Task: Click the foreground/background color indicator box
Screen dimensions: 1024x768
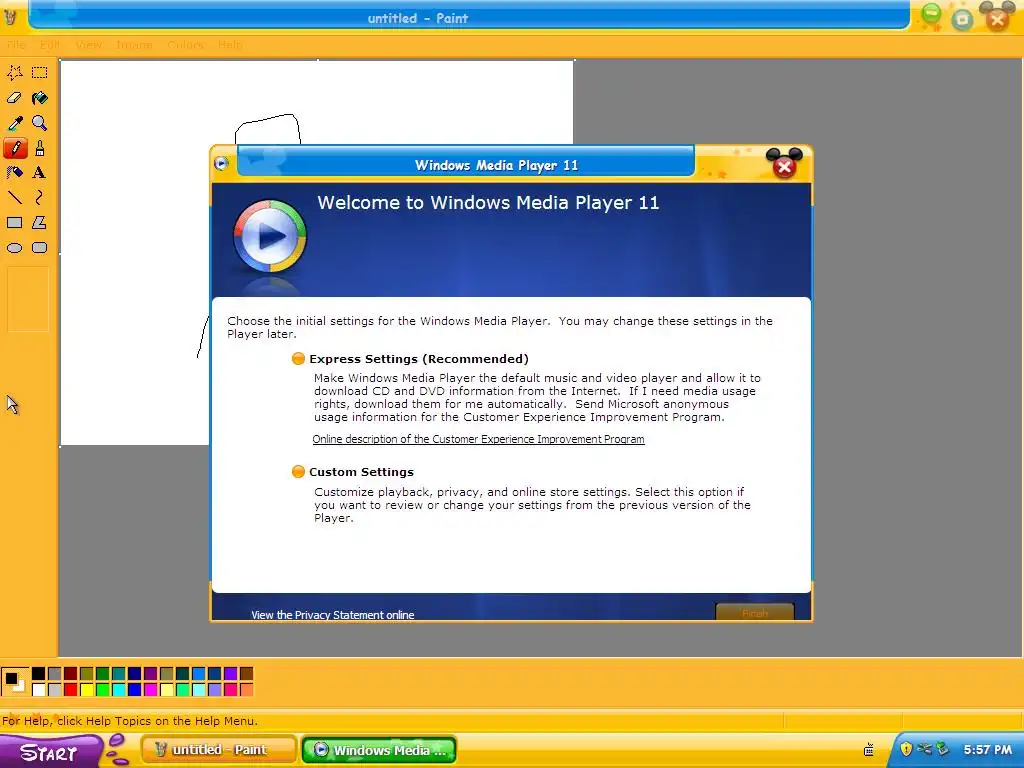Action: tap(14, 680)
